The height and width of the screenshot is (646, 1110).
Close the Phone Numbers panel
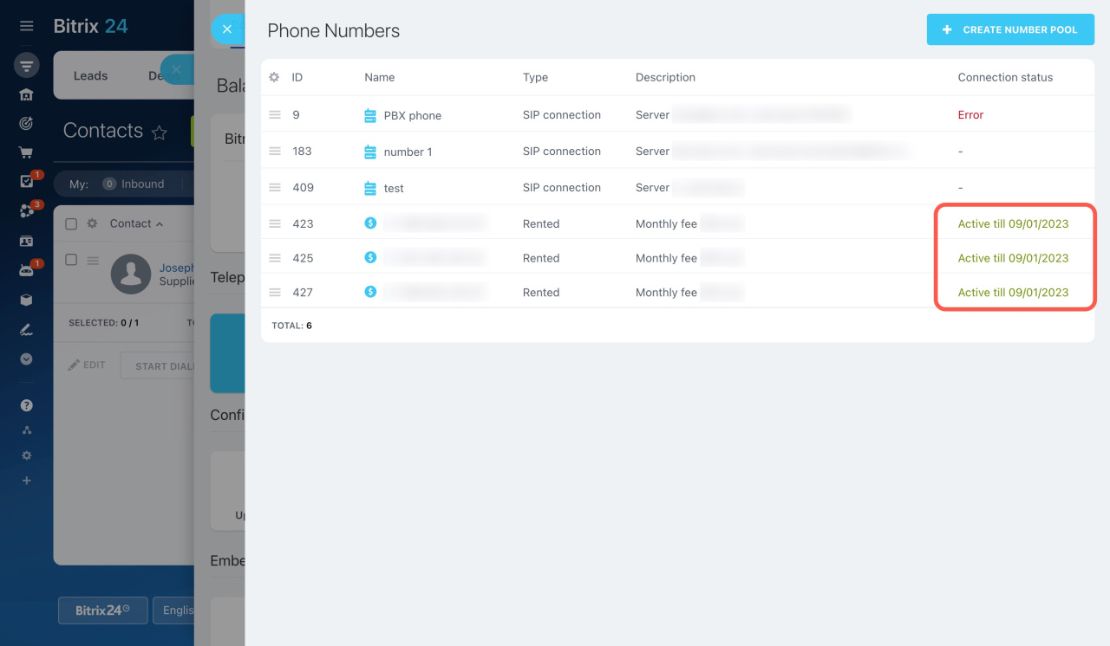pyautogui.click(x=227, y=29)
